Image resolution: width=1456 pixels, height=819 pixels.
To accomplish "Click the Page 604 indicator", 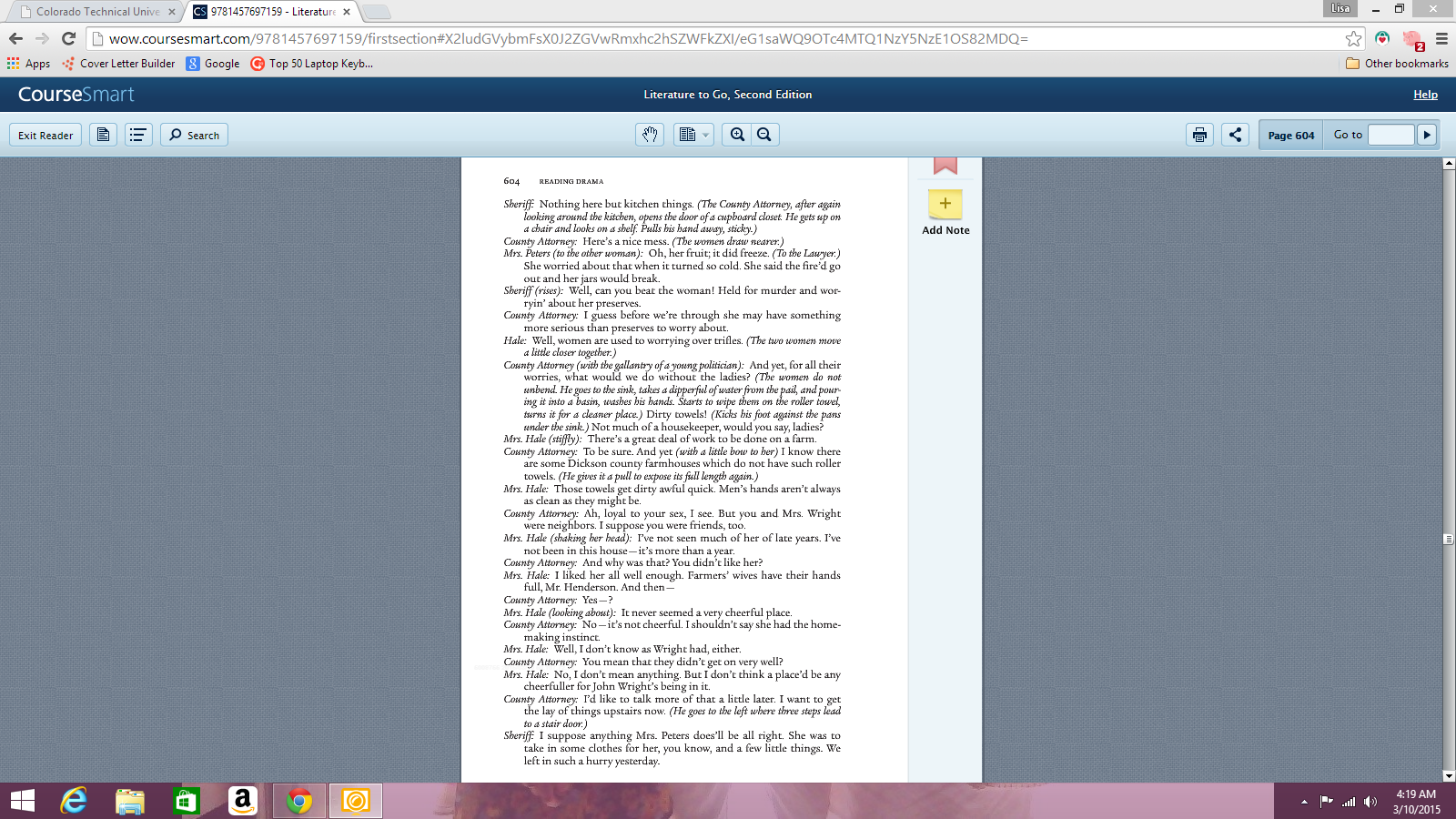I will click(1290, 135).
